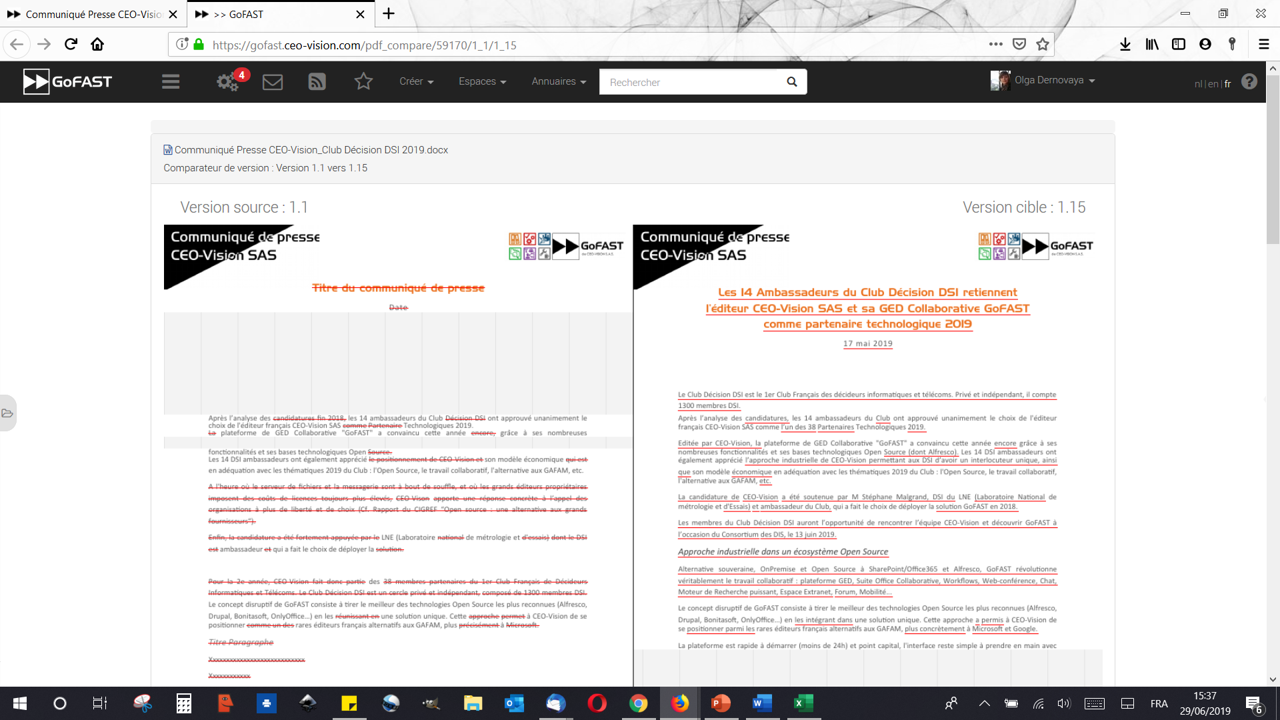Click Firefox reload page button
Viewport: 1280px width, 720px height.
click(71, 44)
